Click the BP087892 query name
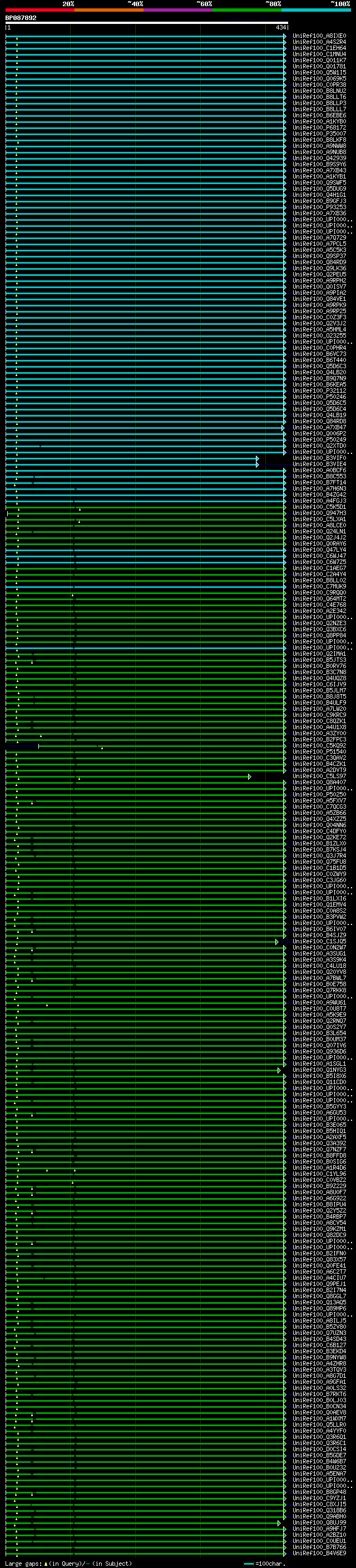The height and width of the screenshot is (1568, 356). [x=21, y=18]
